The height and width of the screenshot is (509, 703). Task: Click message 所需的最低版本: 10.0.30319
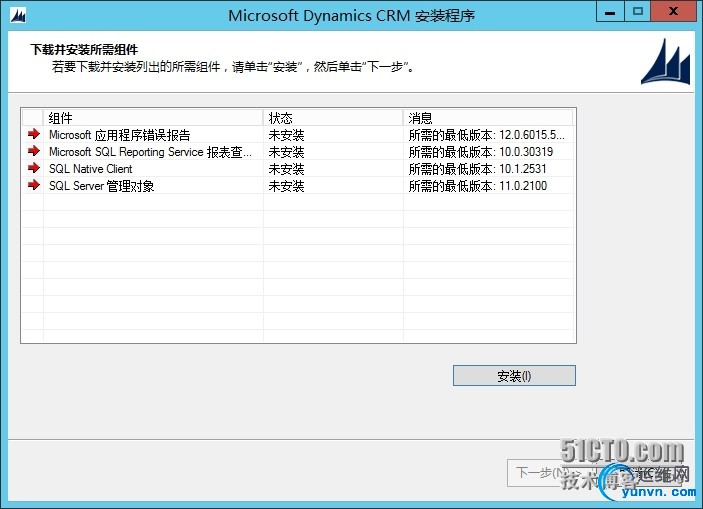click(481, 152)
